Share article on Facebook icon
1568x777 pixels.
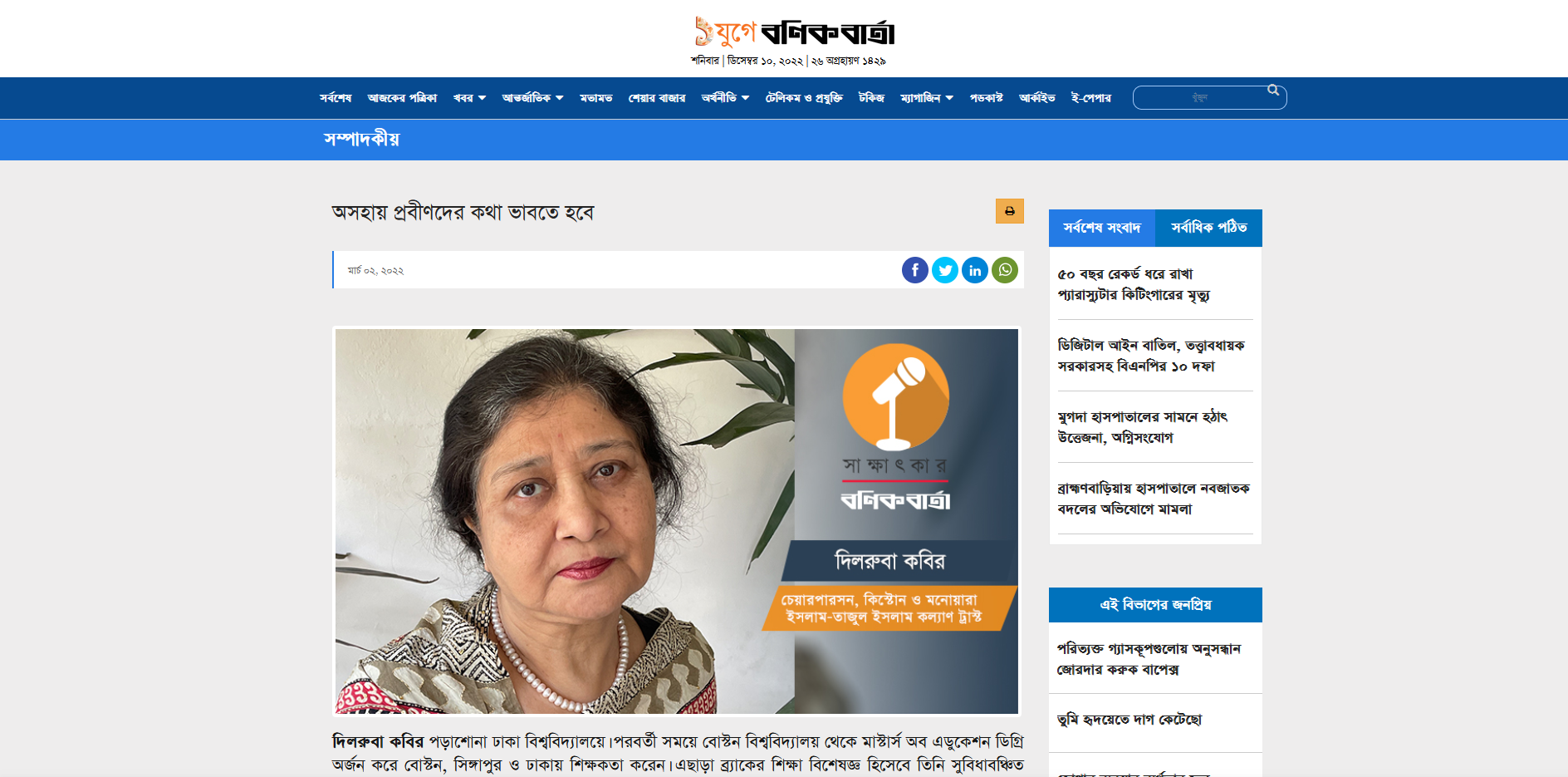[915, 270]
